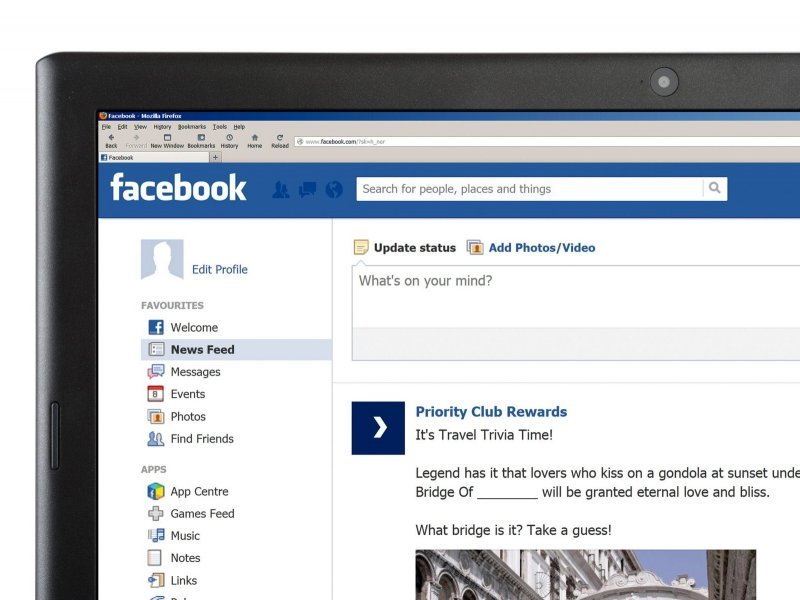Screen dimensions: 800x600
Task: Click the Games Feed icon
Action: pos(156,513)
